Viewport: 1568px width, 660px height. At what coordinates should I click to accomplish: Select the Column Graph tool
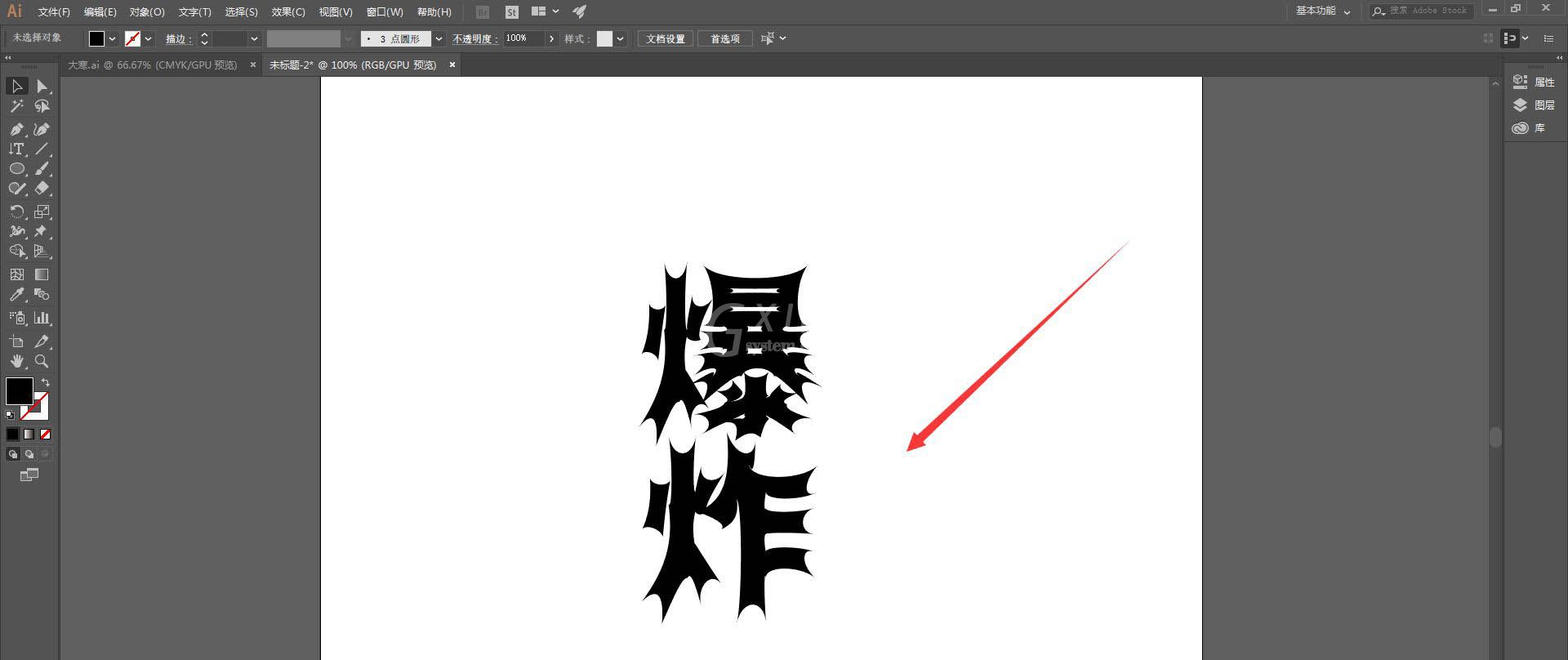coord(42,318)
